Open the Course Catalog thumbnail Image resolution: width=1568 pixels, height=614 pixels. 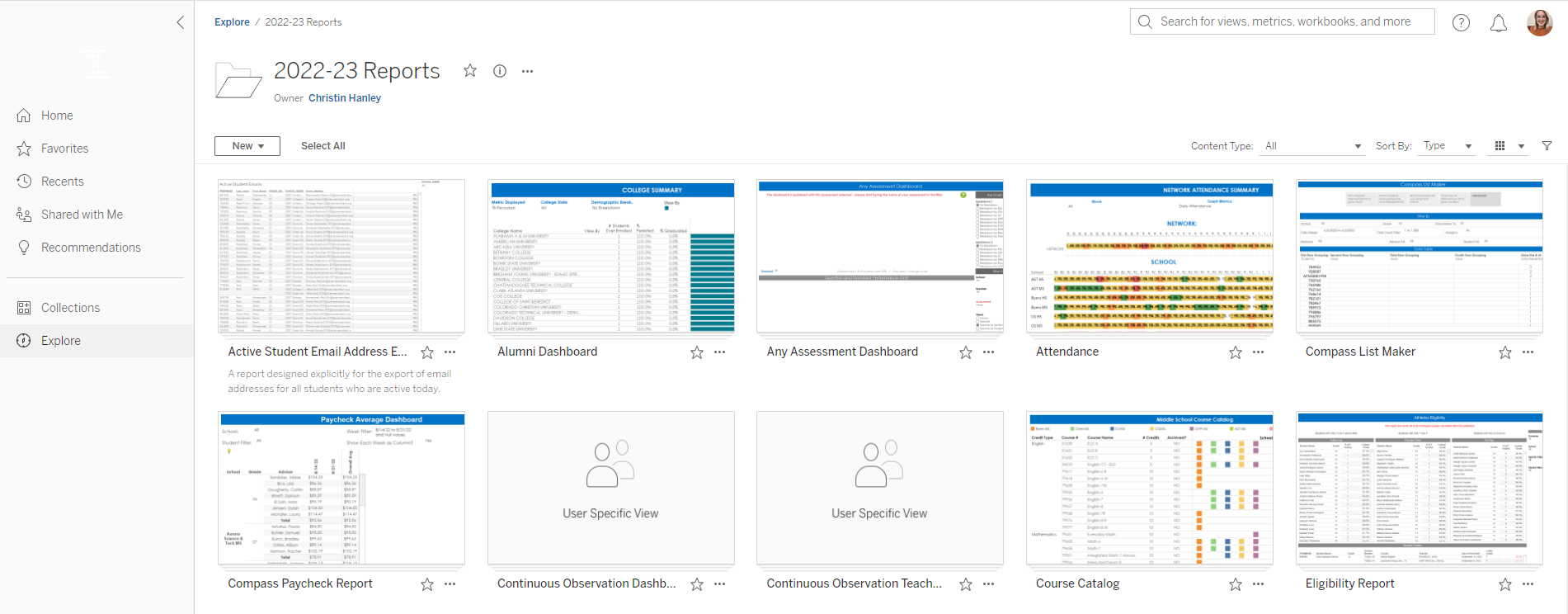pos(1150,489)
